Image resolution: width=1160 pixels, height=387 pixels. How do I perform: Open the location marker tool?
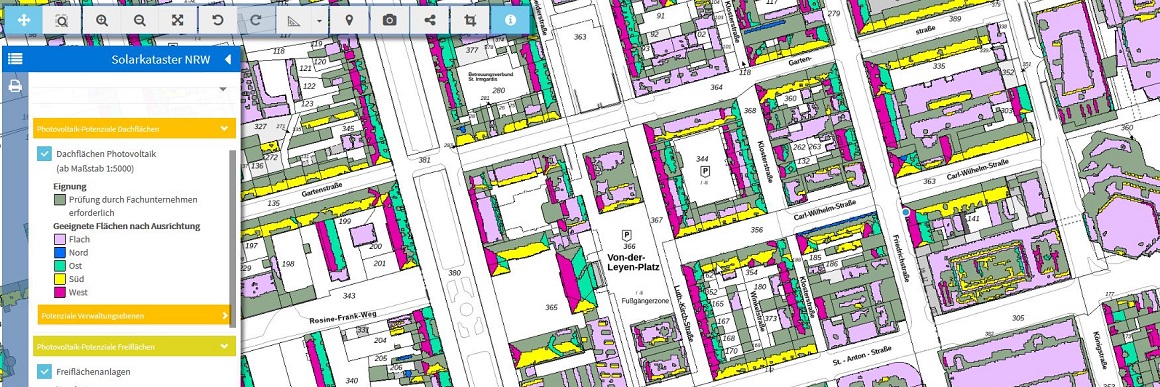coord(351,20)
